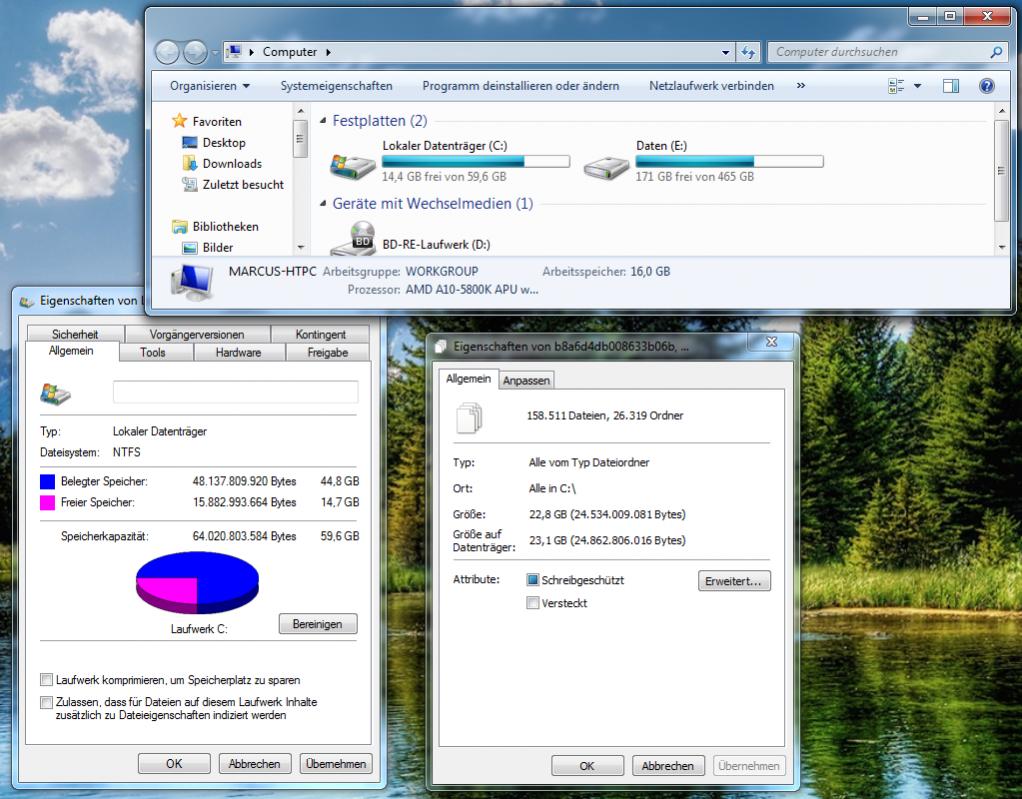Click Systemeigenschaften in the toolbar
The image size is (1022, 799).
[x=336, y=86]
